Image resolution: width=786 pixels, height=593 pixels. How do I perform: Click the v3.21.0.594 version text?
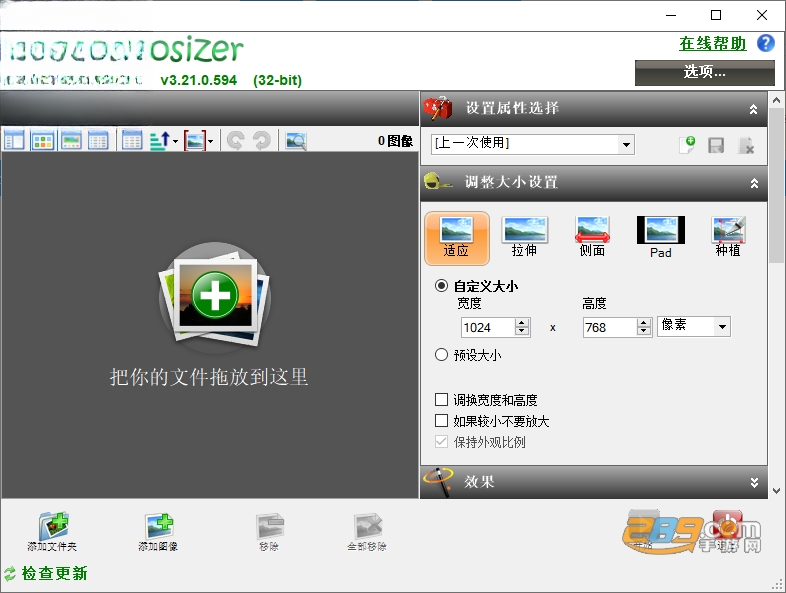199,80
